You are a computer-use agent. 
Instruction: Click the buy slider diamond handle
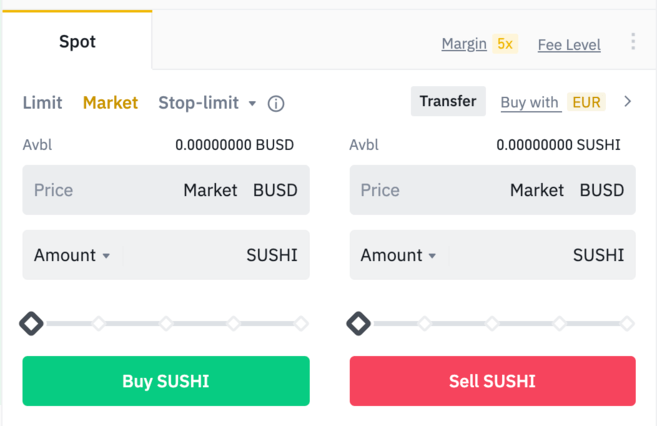[x=31, y=323]
